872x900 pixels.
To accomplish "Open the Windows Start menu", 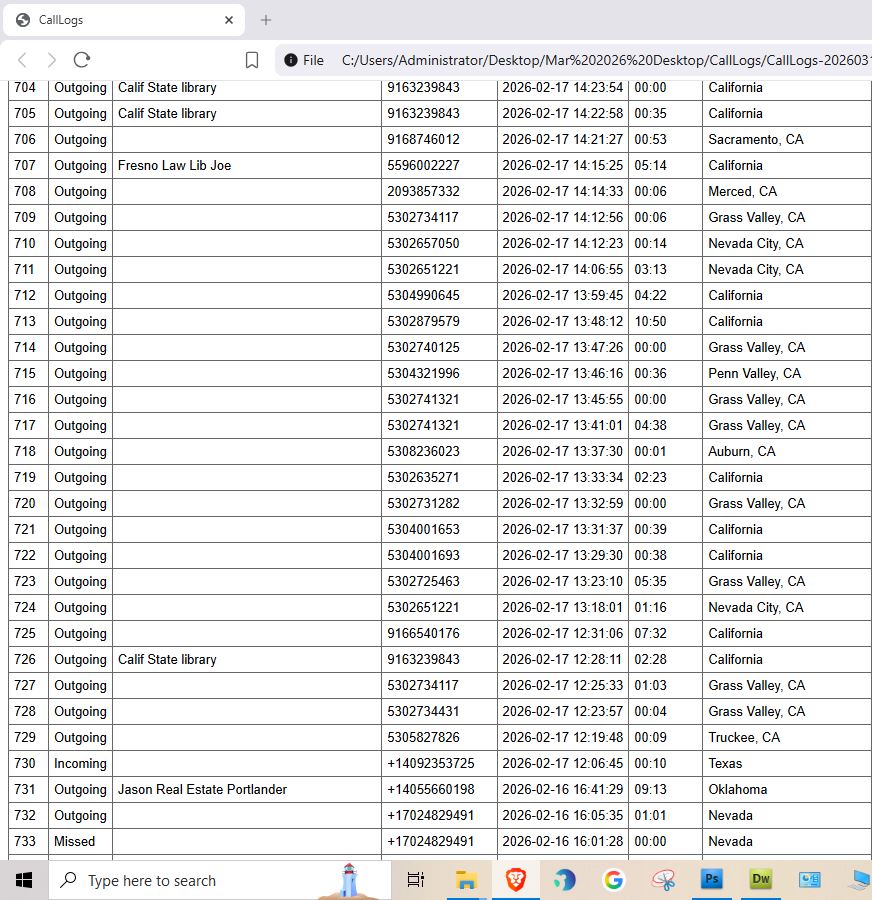I will [24, 880].
